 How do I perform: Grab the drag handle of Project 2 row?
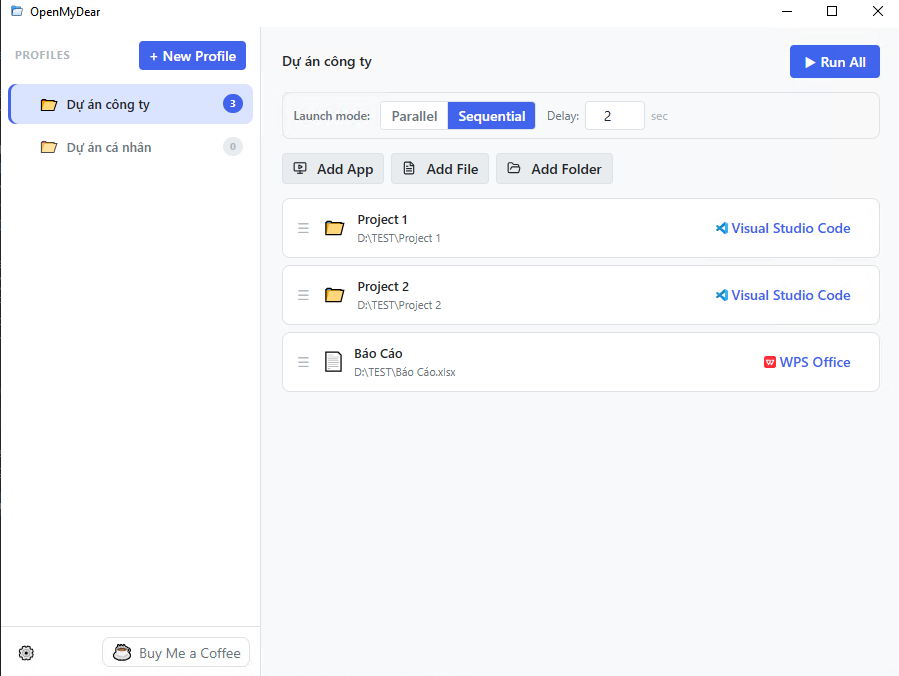pos(303,295)
